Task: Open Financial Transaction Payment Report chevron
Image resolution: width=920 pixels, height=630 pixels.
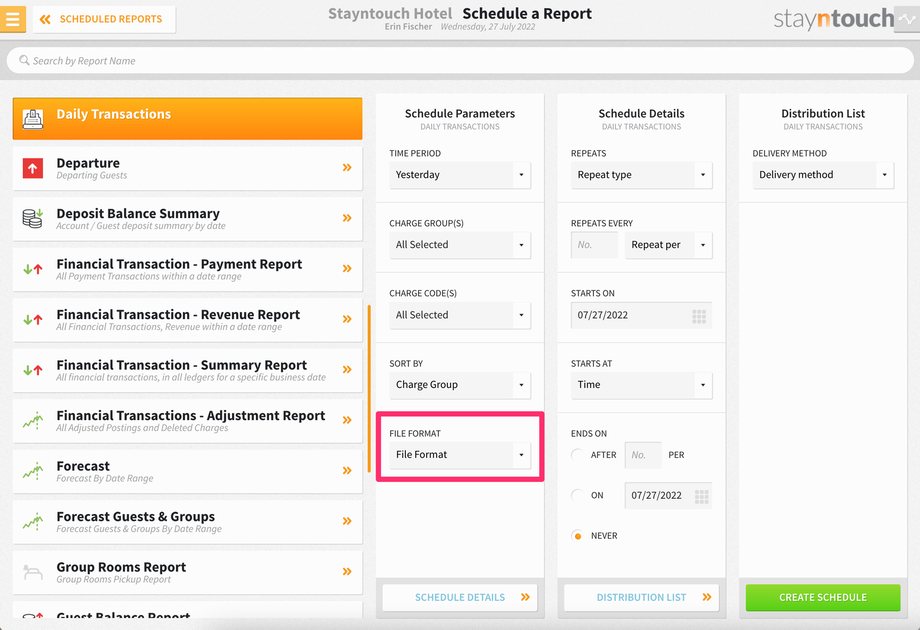Action: pyautogui.click(x=347, y=269)
